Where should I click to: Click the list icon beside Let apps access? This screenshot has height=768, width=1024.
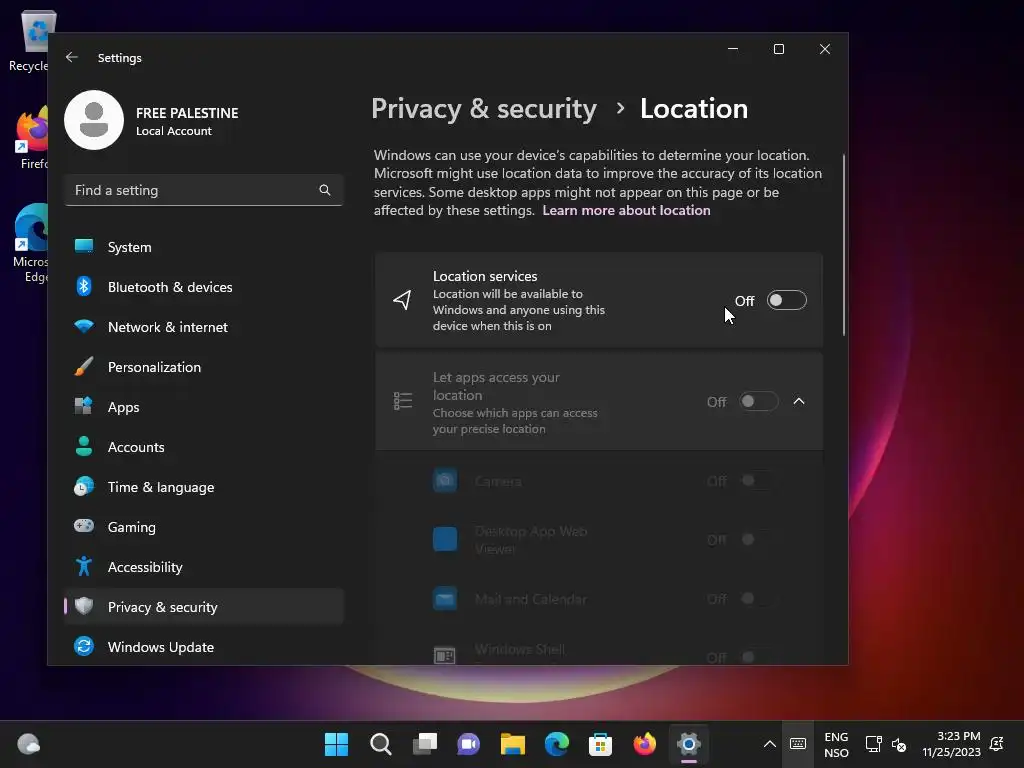(x=403, y=401)
